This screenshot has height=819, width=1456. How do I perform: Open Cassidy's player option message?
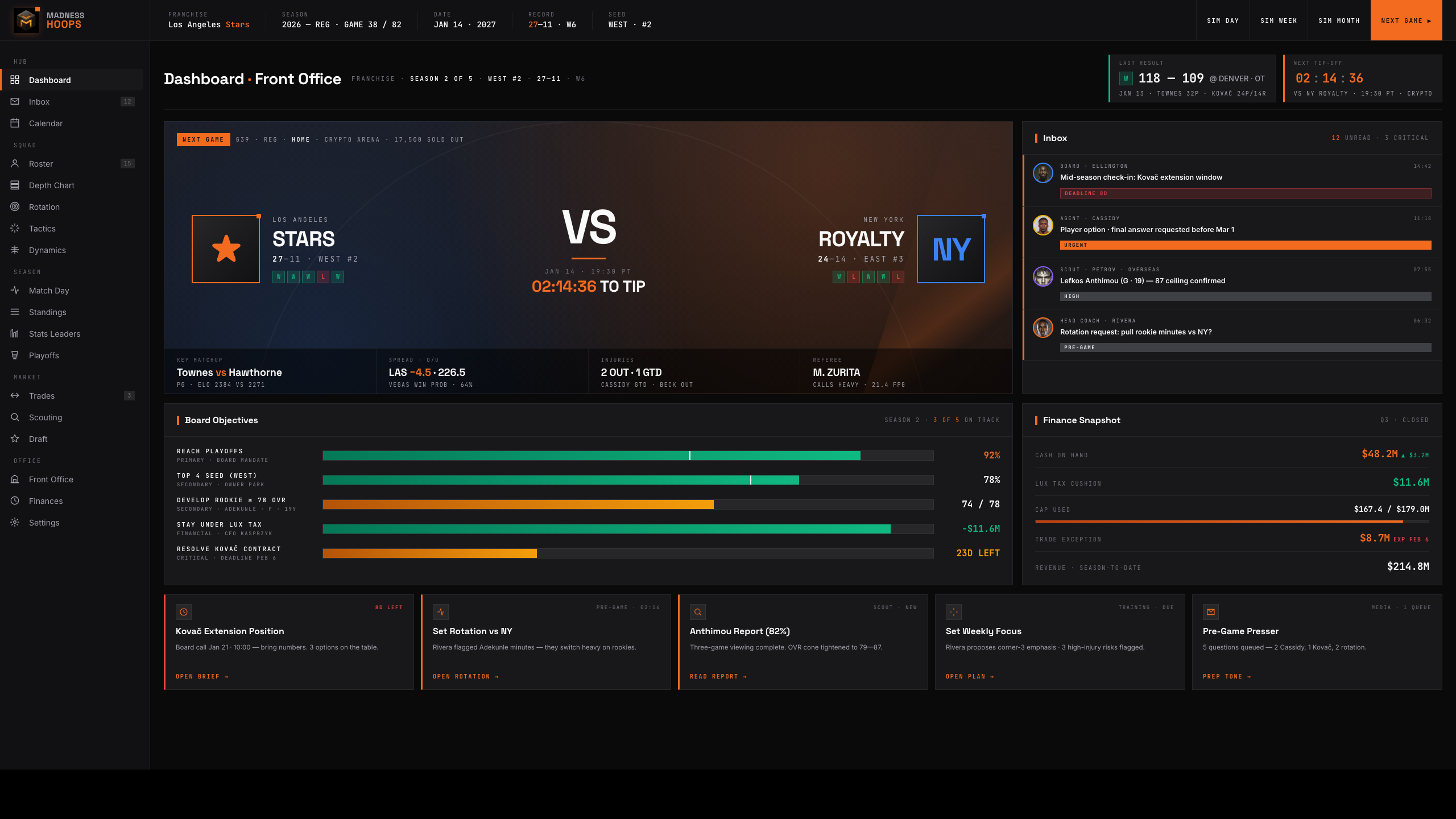coord(1232,232)
